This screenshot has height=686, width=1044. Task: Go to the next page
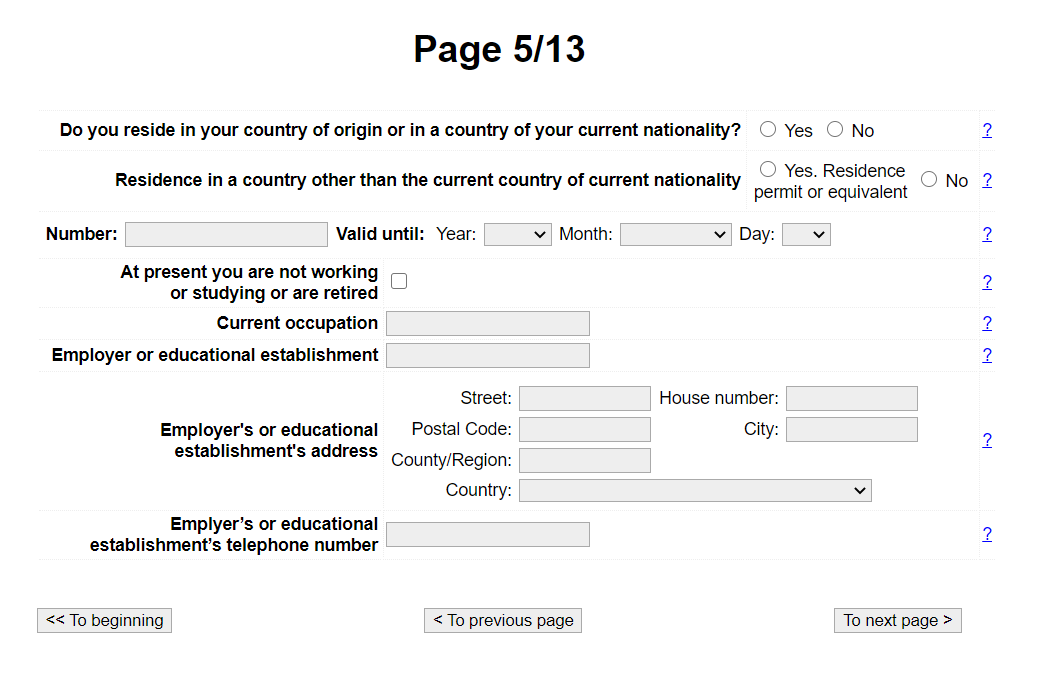898,621
